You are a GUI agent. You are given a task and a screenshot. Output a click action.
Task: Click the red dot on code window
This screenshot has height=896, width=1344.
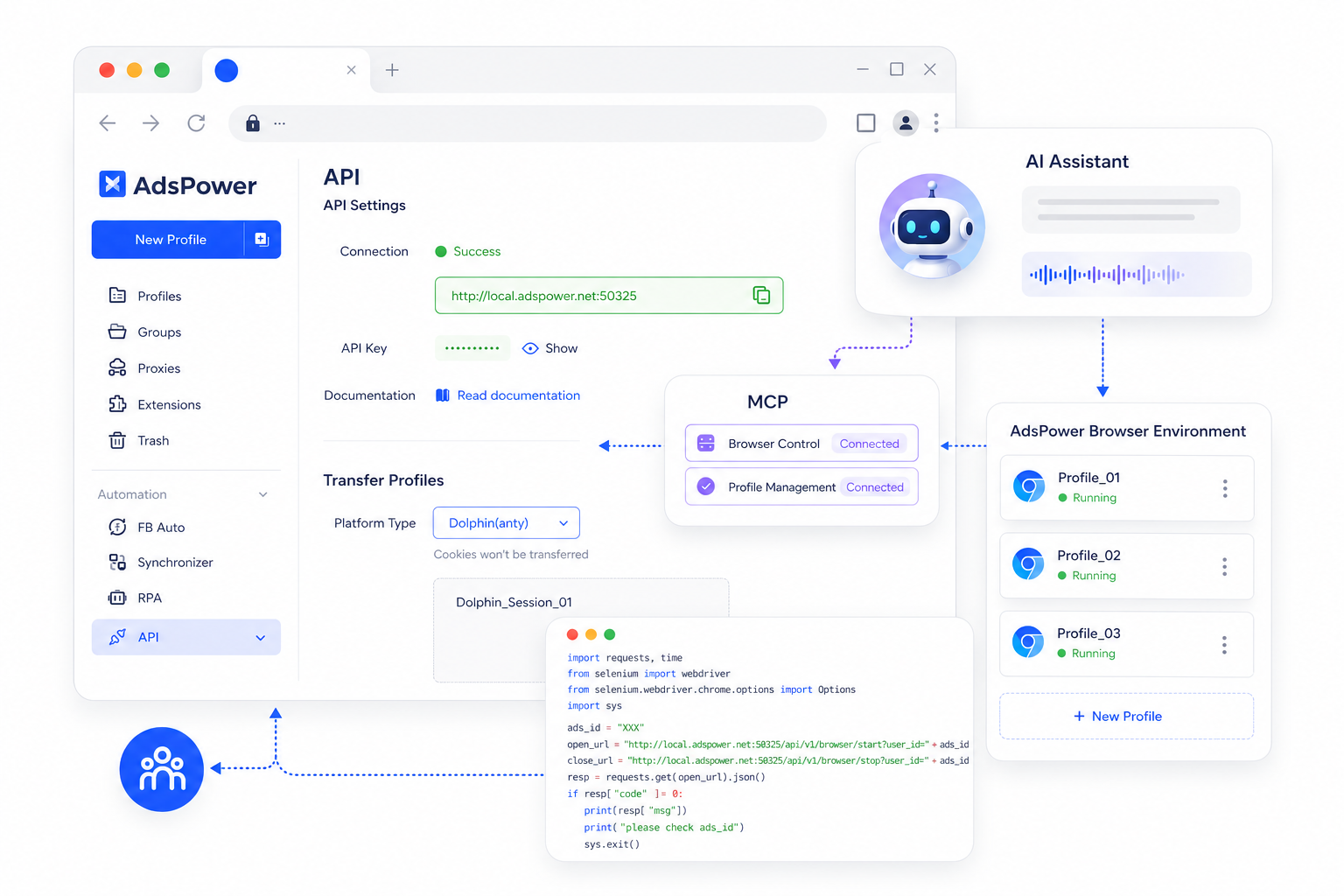[572, 634]
